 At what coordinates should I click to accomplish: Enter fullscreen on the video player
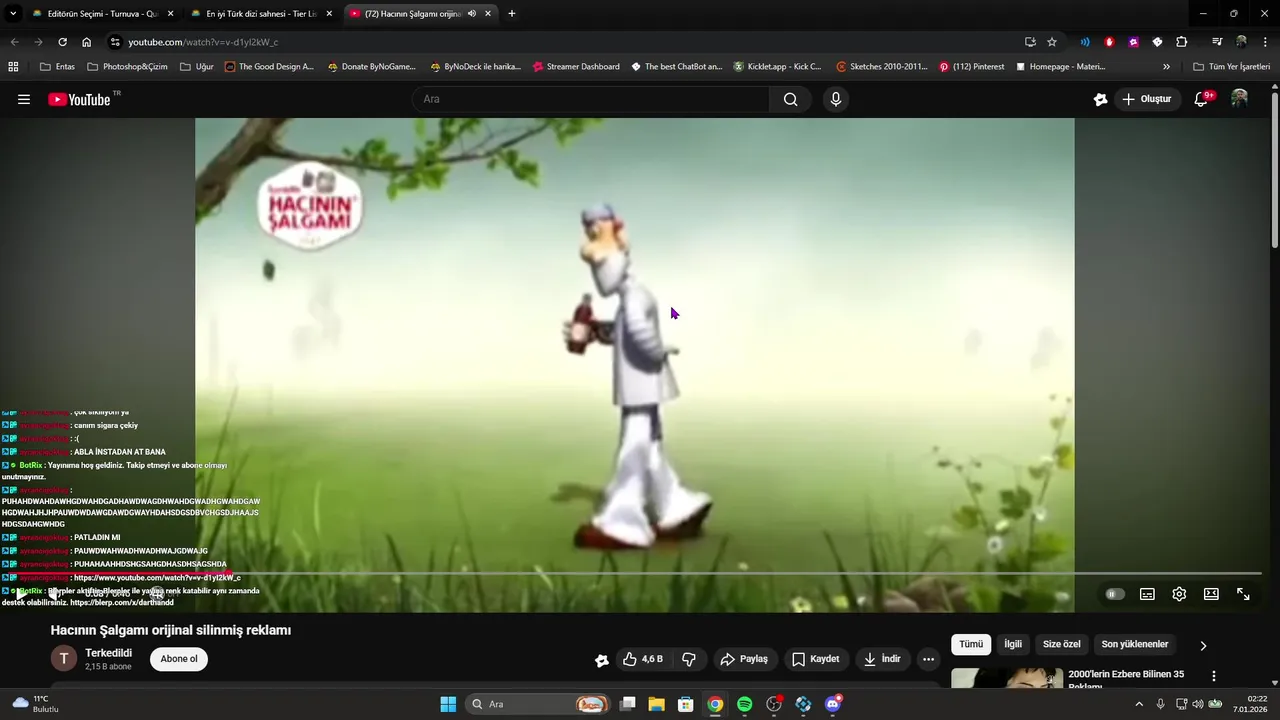(1243, 594)
